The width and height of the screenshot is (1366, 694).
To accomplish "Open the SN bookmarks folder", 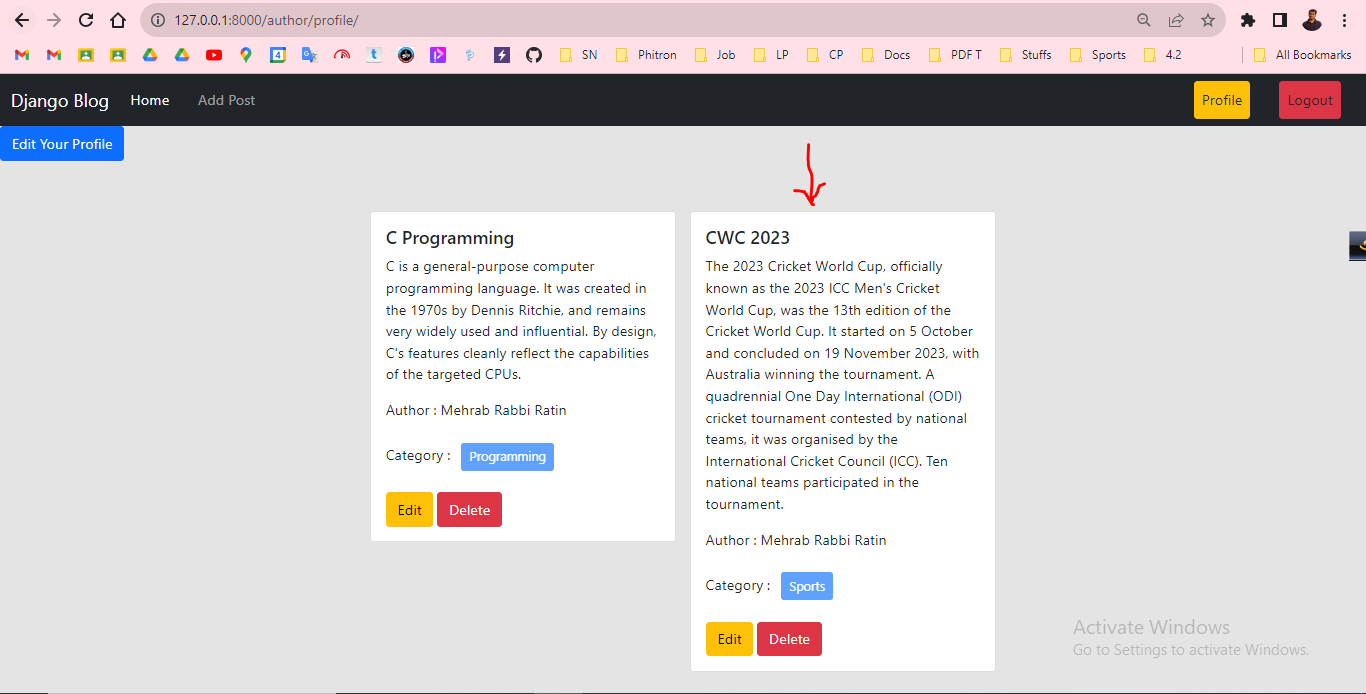I will point(579,55).
